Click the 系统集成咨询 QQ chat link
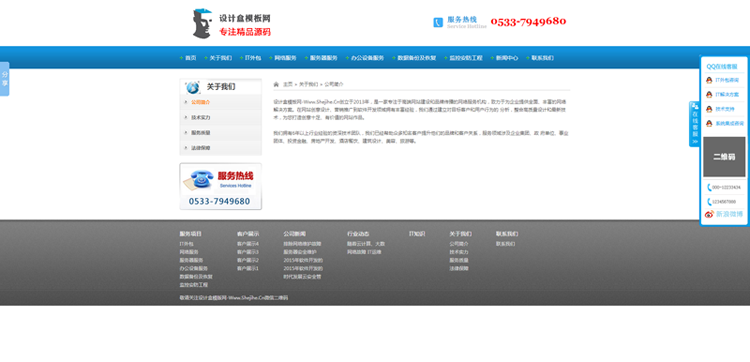 [729, 123]
